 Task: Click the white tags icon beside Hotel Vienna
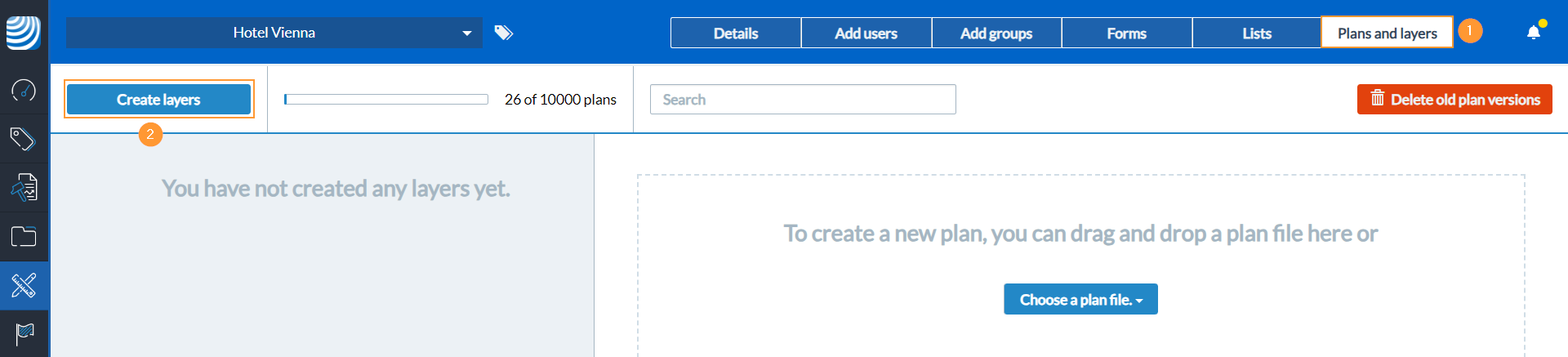pos(504,33)
